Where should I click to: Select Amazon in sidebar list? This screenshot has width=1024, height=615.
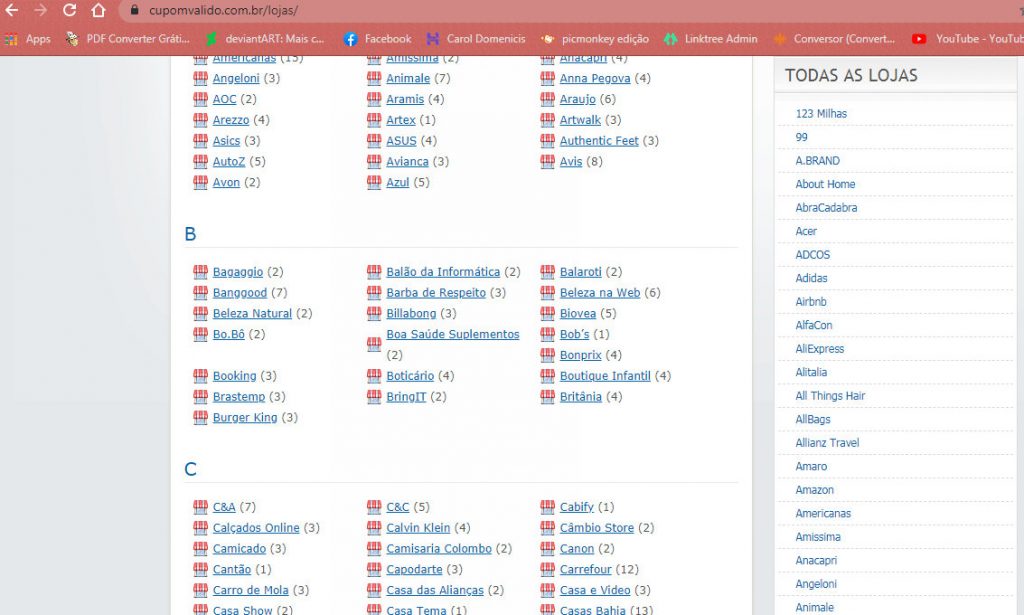[814, 490]
